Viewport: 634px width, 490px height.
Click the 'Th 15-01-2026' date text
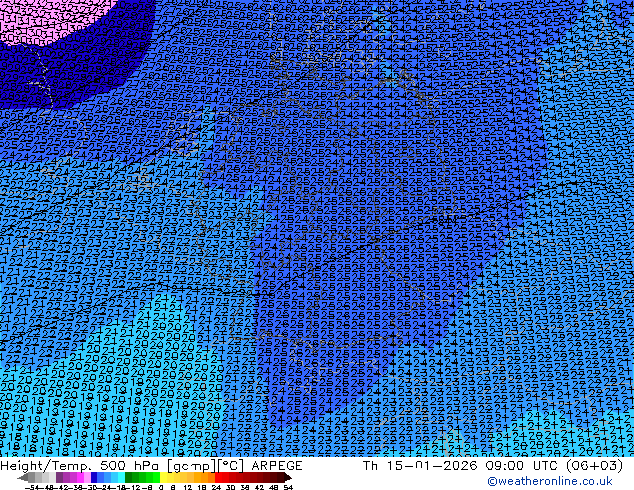pyautogui.click(x=420, y=466)
